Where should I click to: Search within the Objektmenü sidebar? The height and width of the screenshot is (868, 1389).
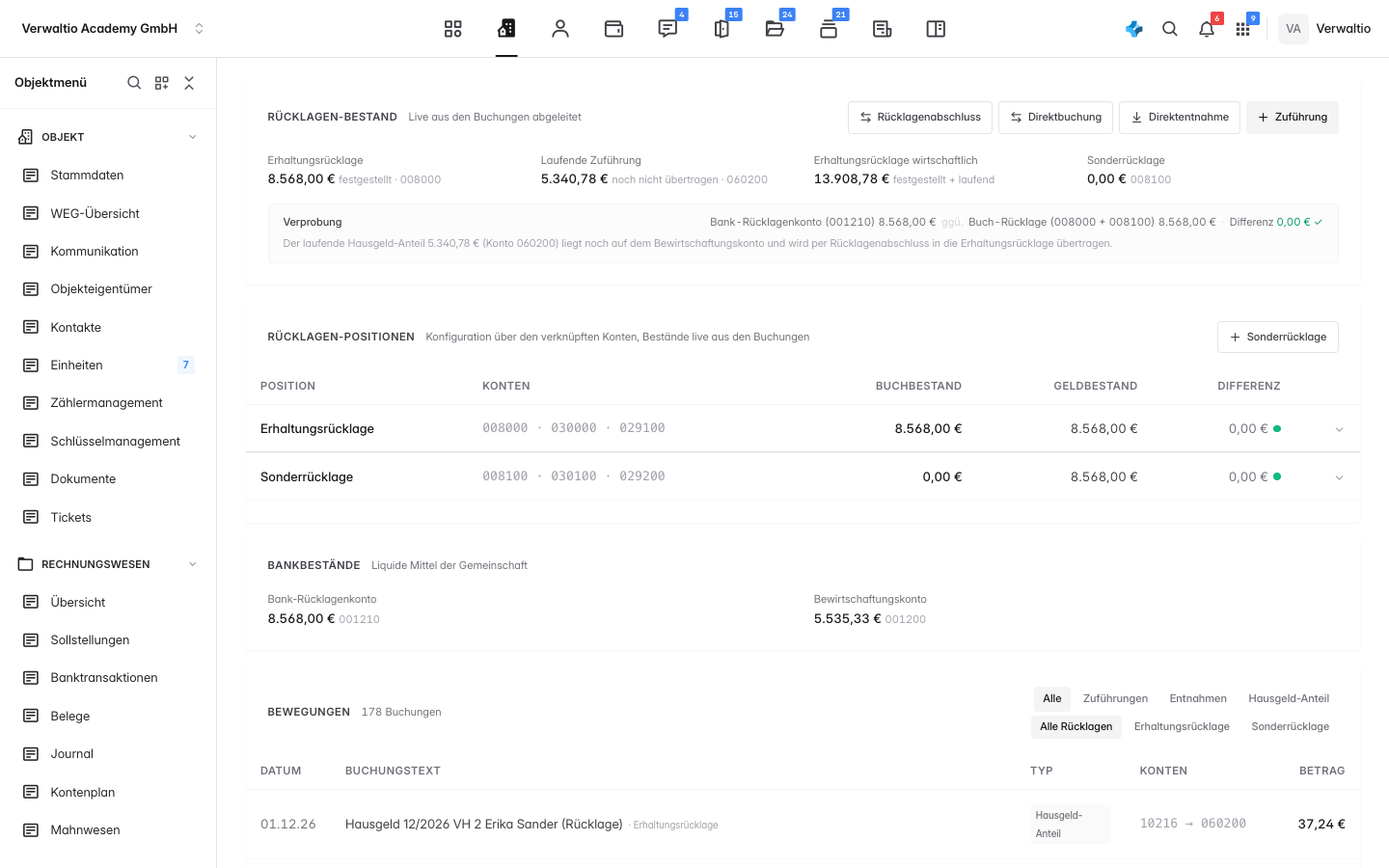[134, 83]
